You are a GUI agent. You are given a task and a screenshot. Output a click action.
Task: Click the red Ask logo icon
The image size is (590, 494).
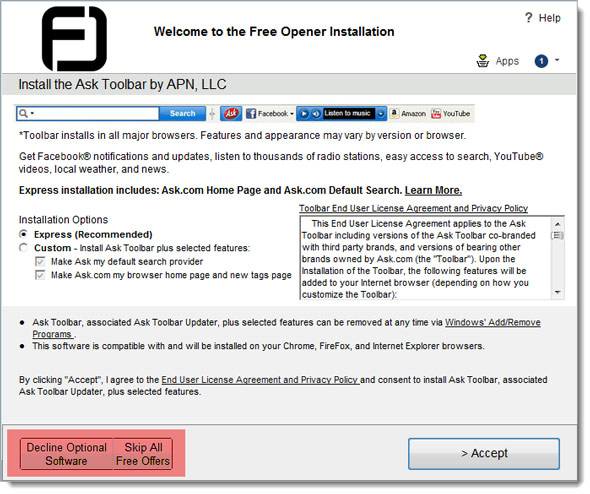pyautogui.click(x=231, y=113)
